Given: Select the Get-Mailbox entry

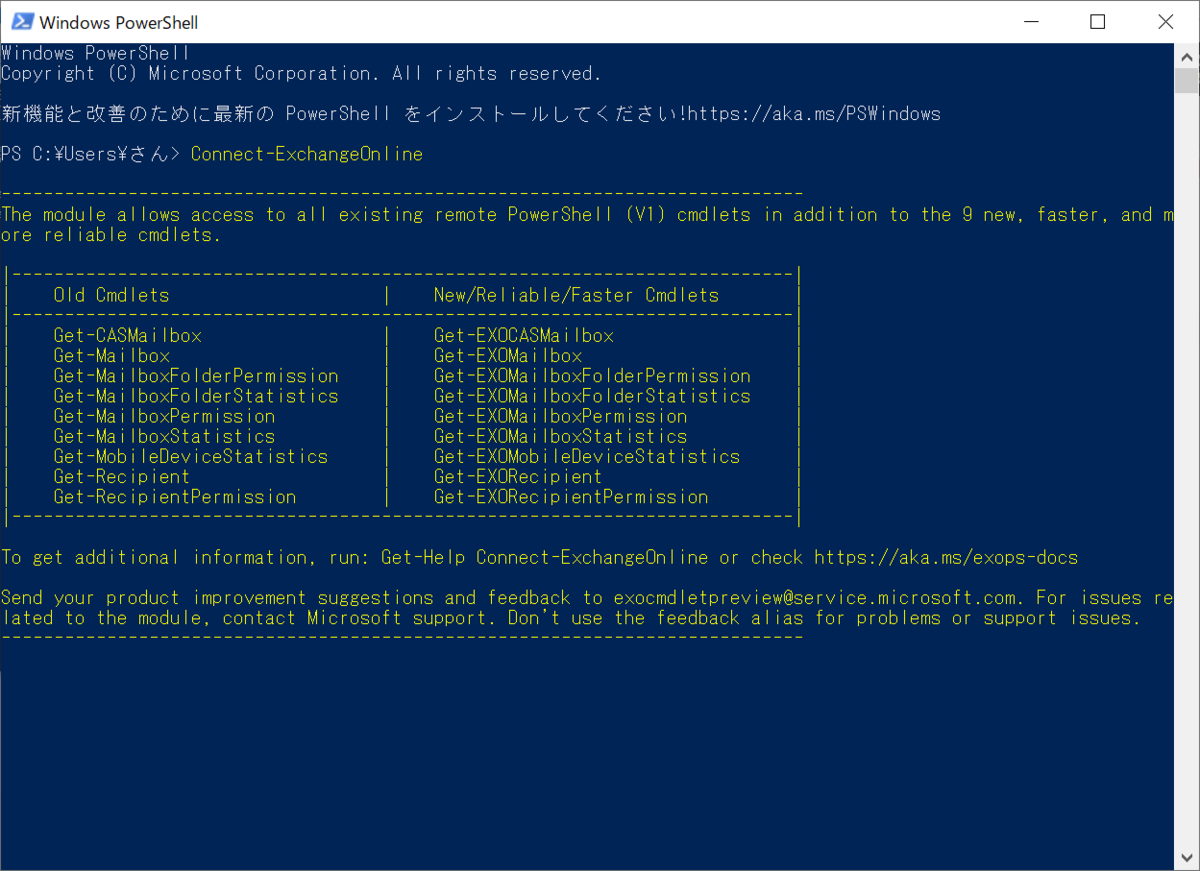Looking at the screenshot, I should 111,356.
